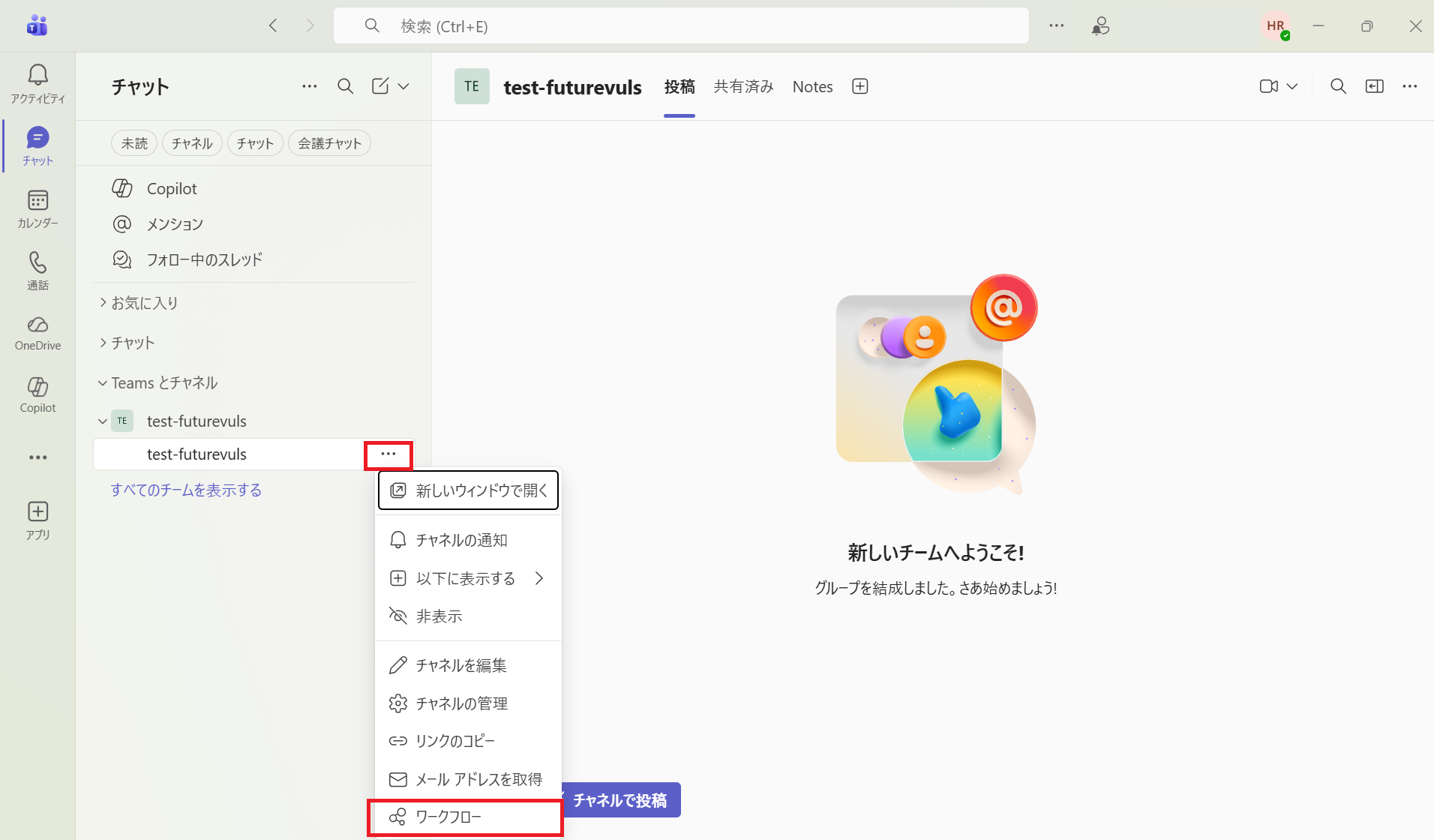Switch to the 共有済み tab
1434x840 pixels.
click(743, 86)
